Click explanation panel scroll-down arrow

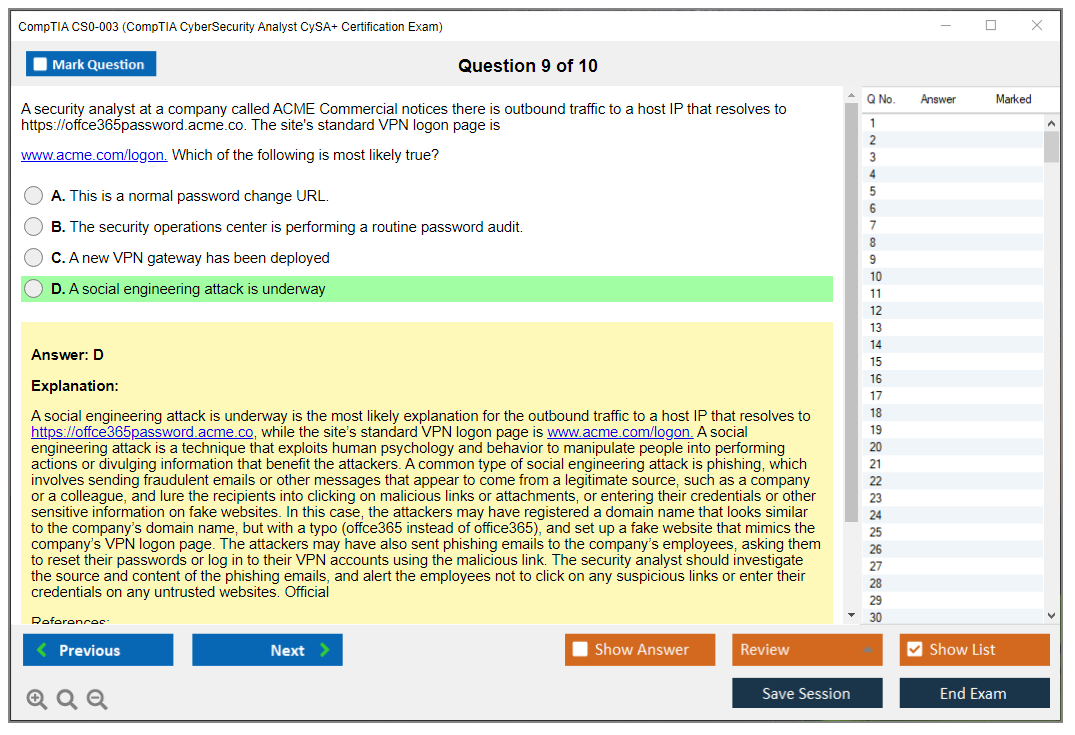tap(851, 615)
